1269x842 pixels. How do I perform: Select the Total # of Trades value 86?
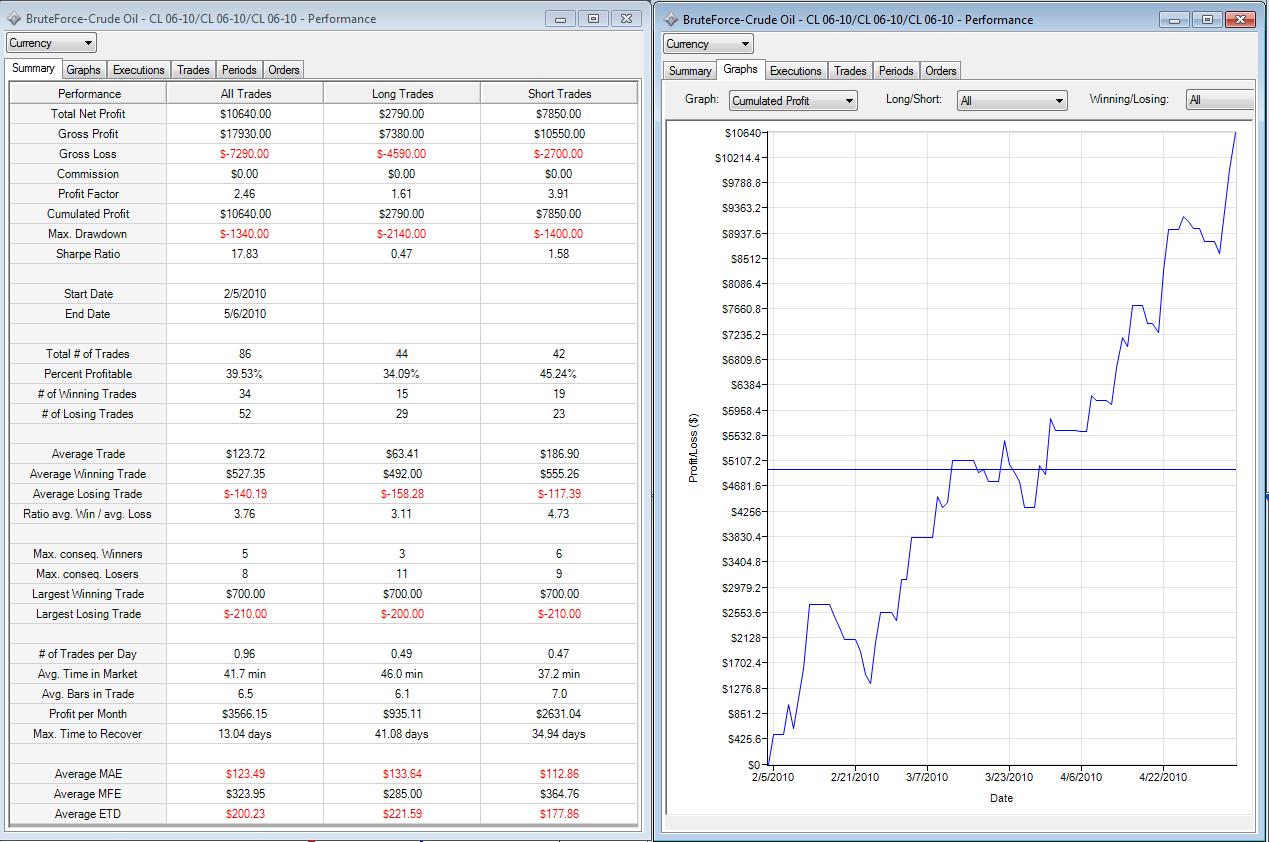245,354
